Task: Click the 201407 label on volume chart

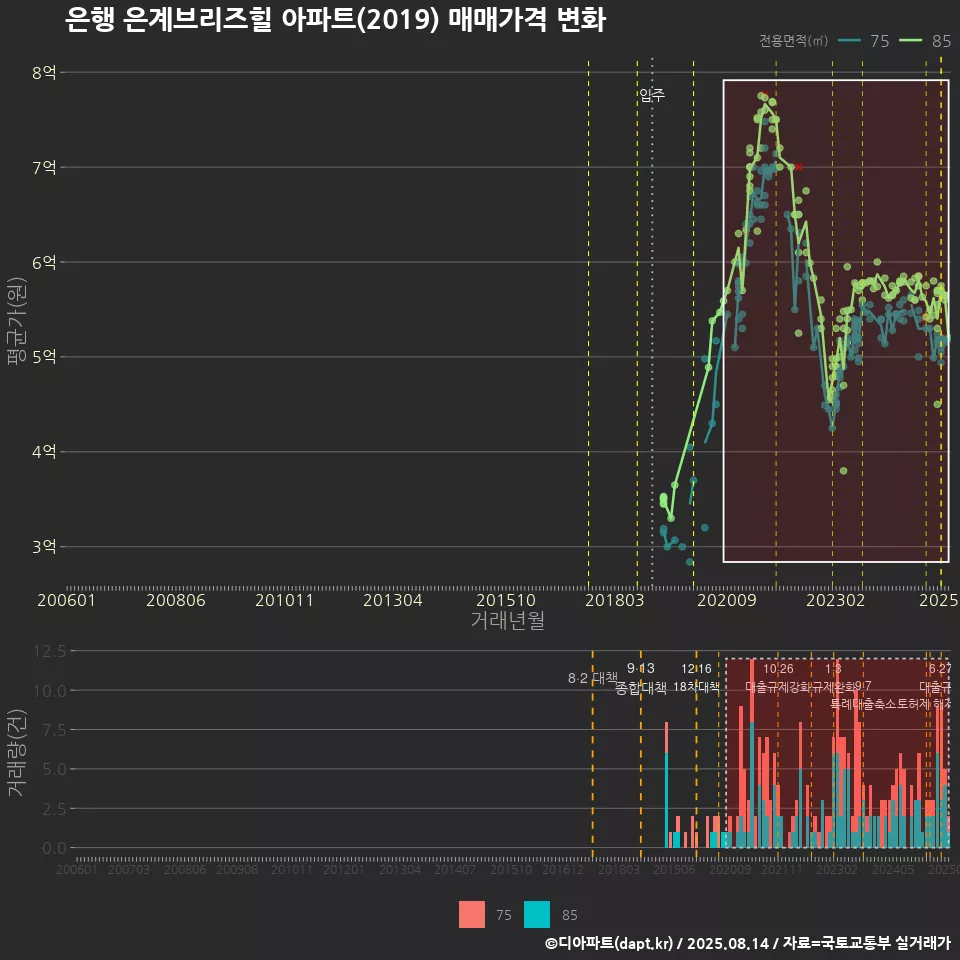Action: tap(455, 869)
